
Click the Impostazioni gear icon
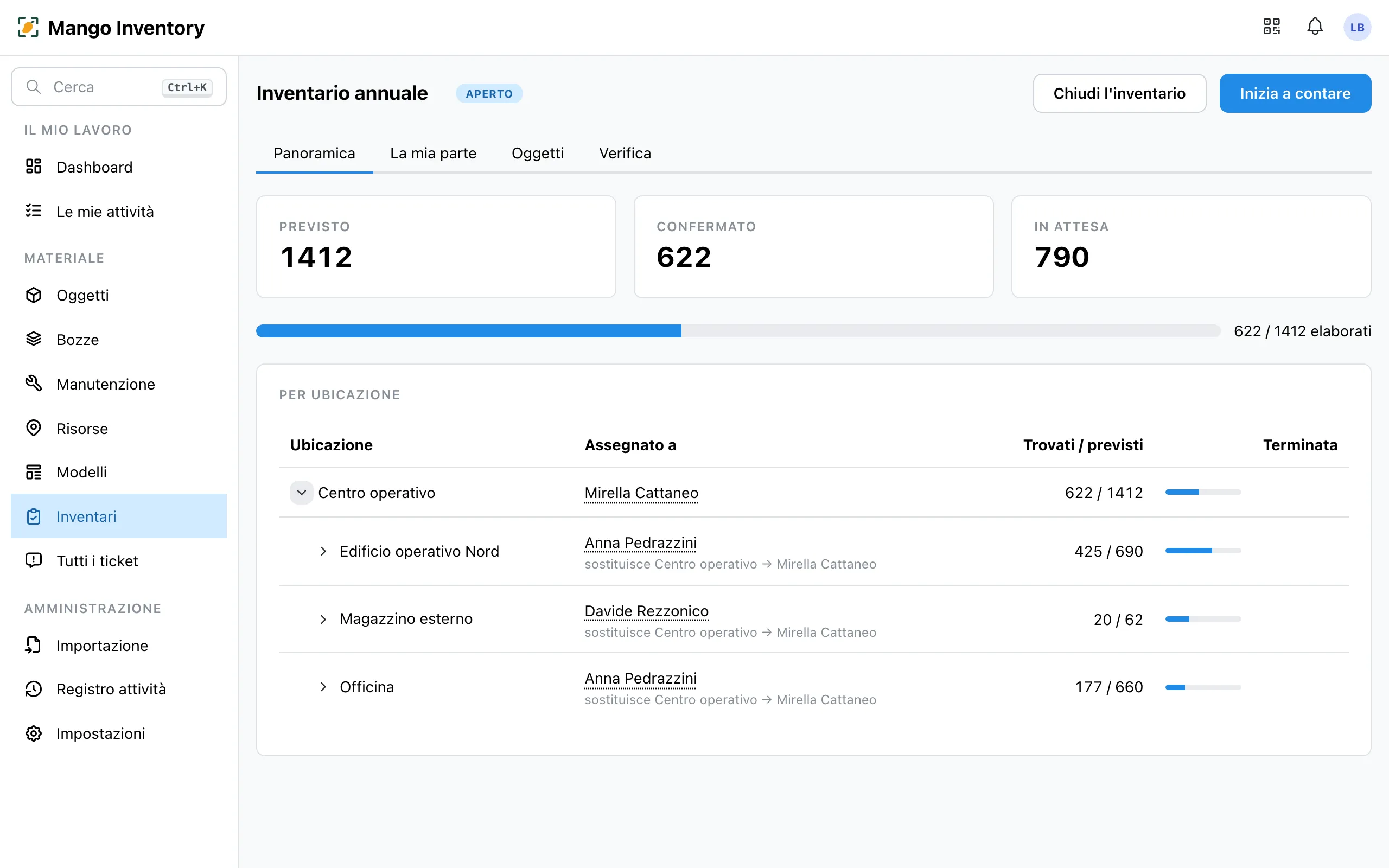[33, 733]
